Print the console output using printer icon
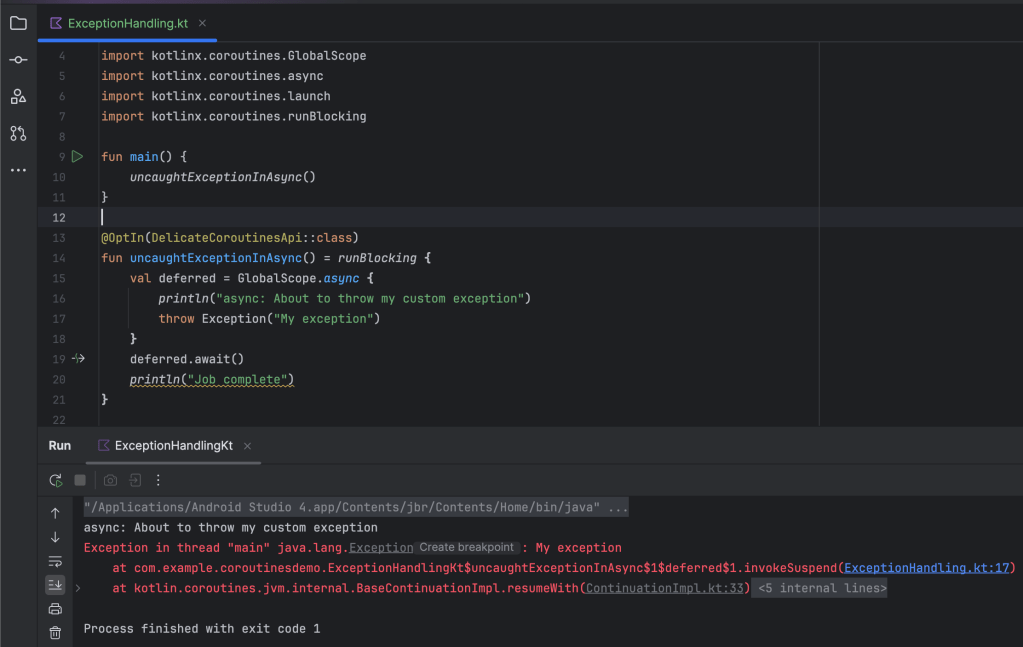The height and width of the screenshot is (647, 1023). tap(55, 608)
